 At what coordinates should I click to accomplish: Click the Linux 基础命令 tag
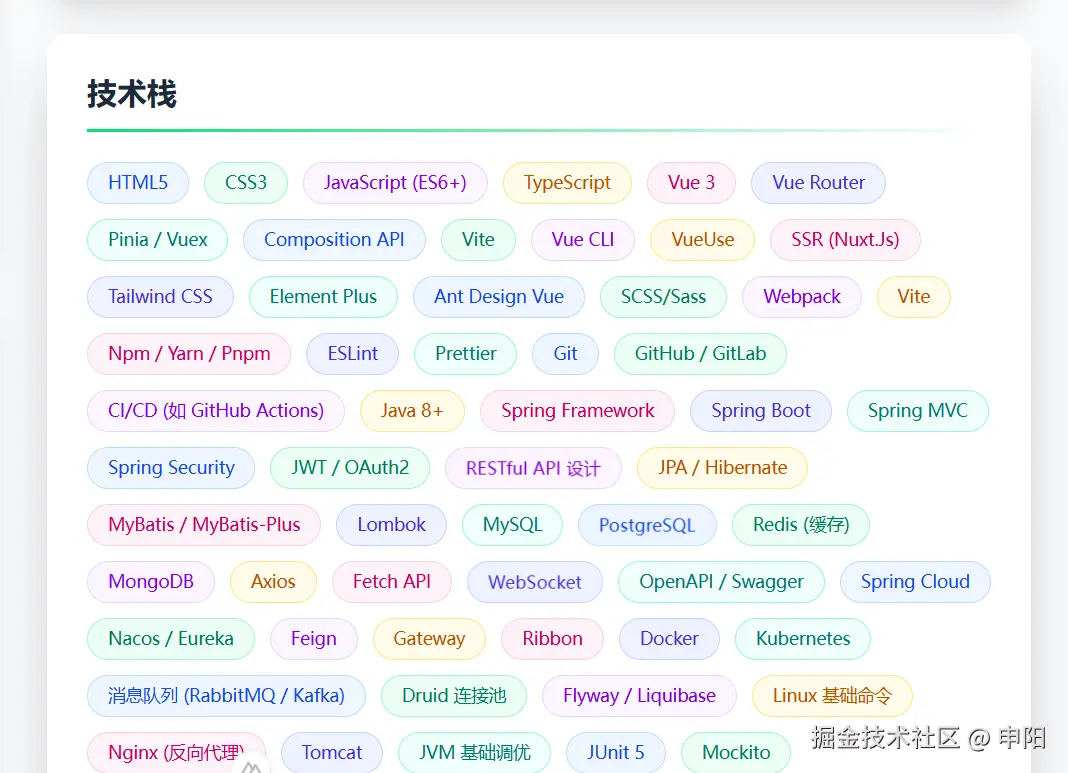click(832, 696)
